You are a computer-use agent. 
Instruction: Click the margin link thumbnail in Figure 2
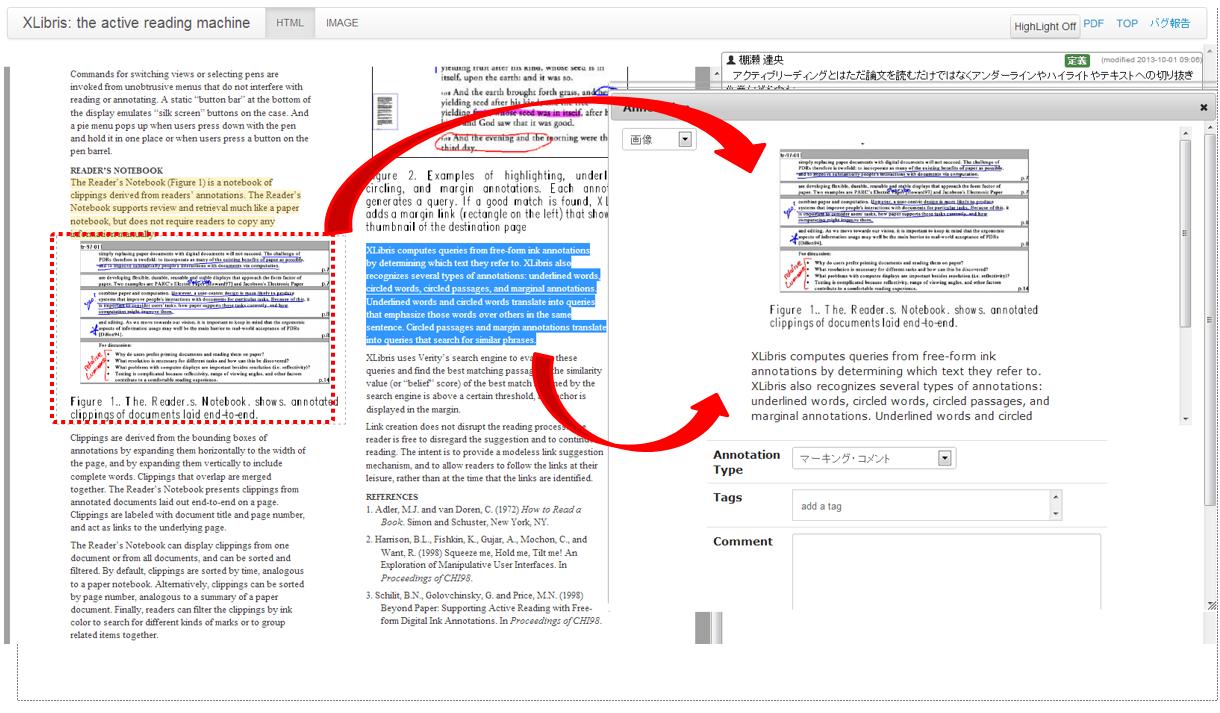click(386, 111)
